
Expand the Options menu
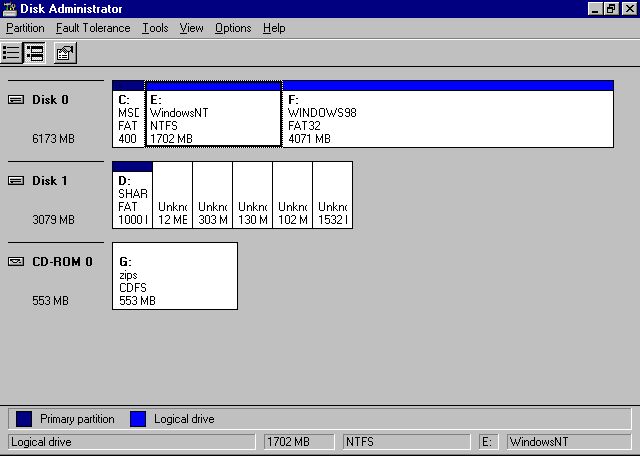[233, 28]
